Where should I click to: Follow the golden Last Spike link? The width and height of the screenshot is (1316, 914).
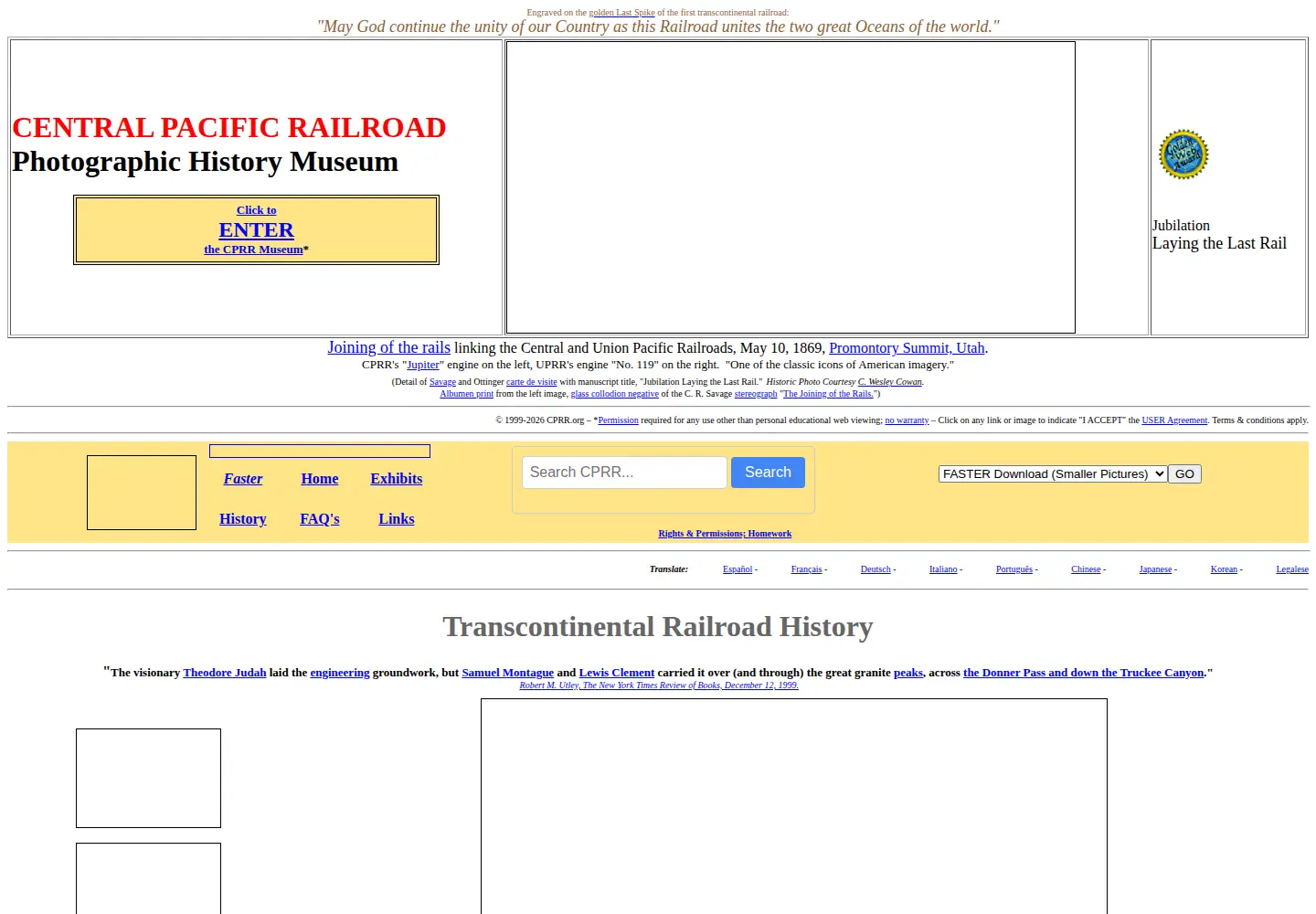(x=621, y=13)
